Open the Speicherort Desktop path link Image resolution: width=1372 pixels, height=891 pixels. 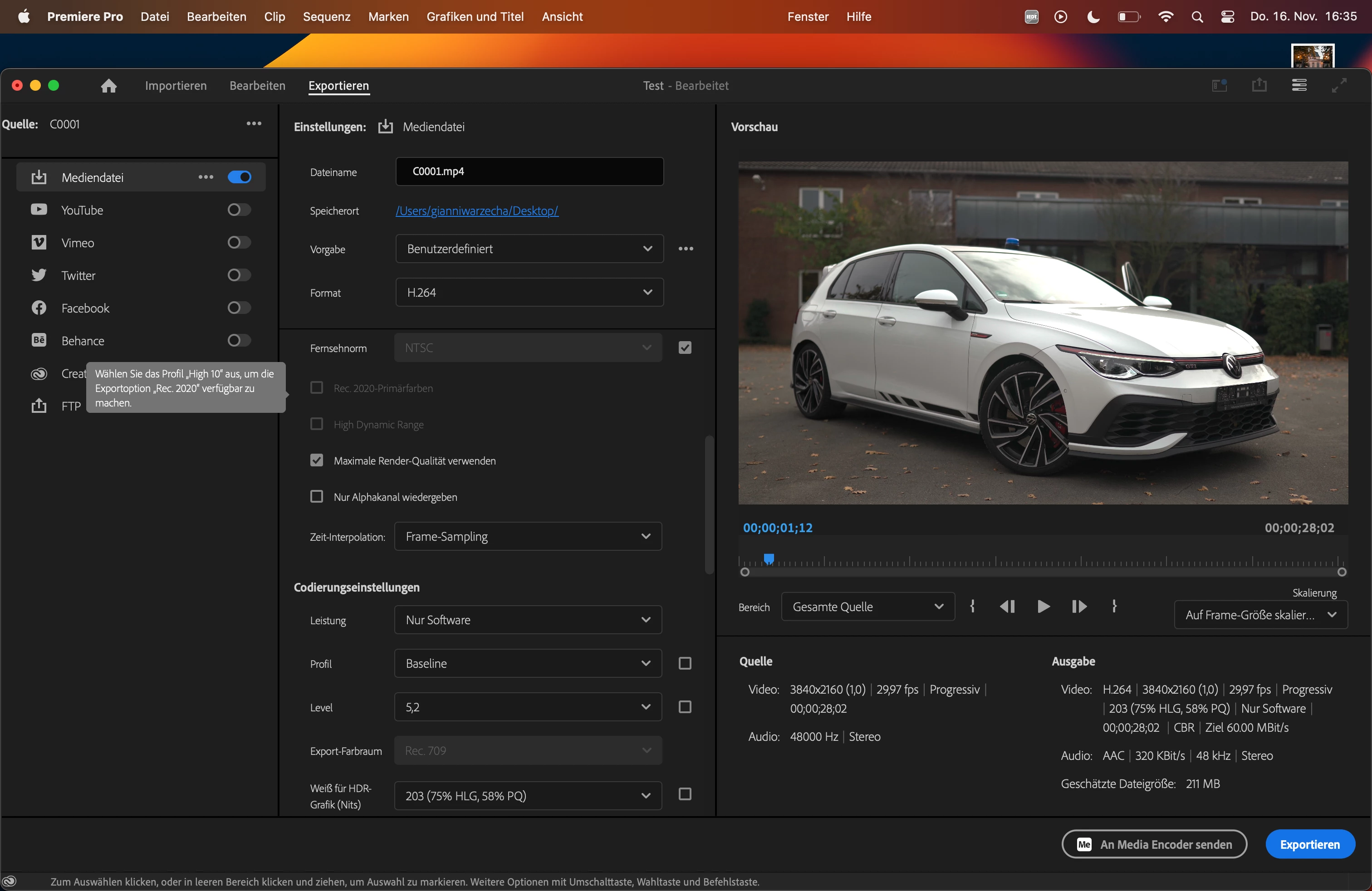(x=477, y=211)
